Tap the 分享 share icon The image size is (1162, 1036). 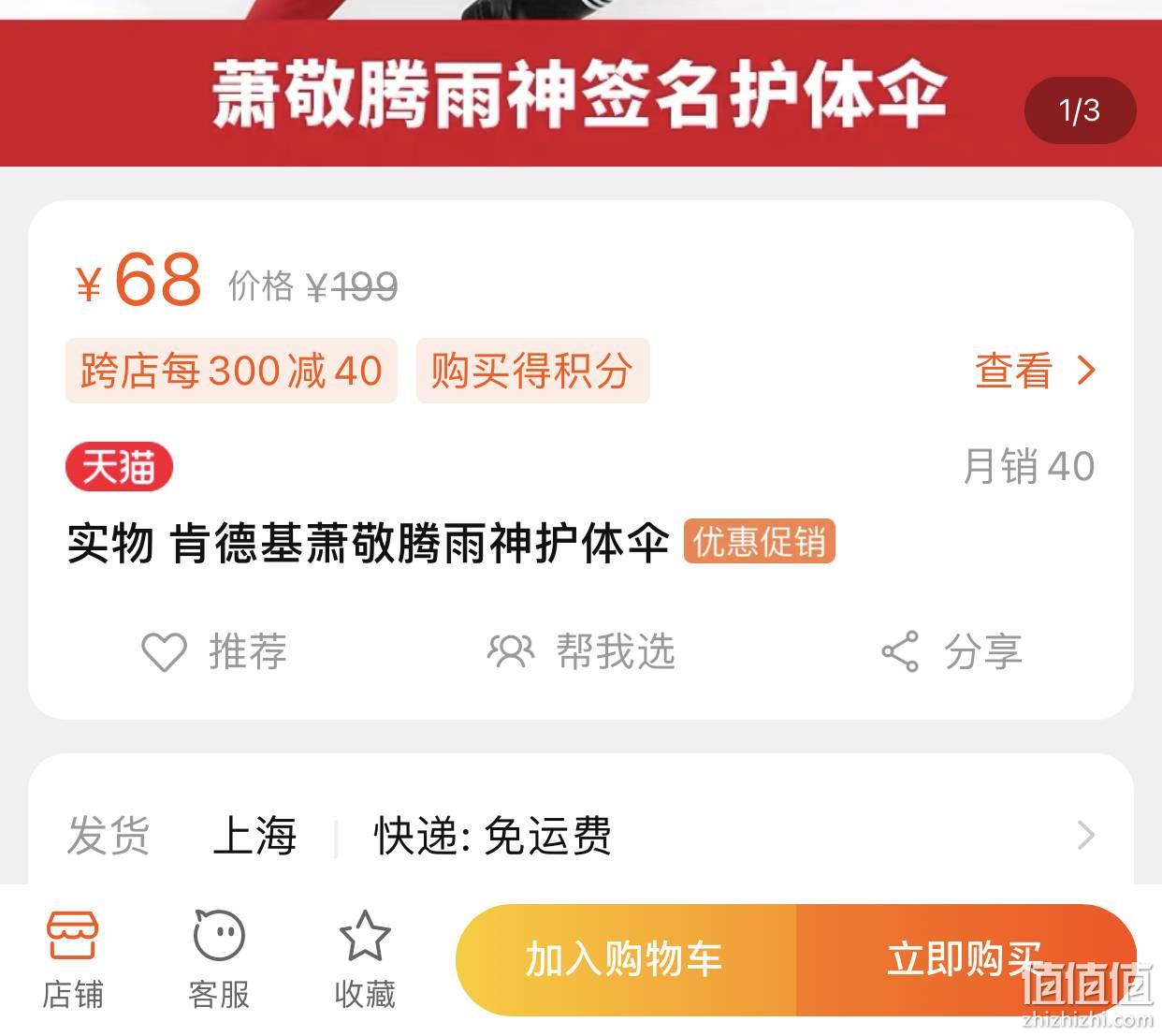point(900,651)
